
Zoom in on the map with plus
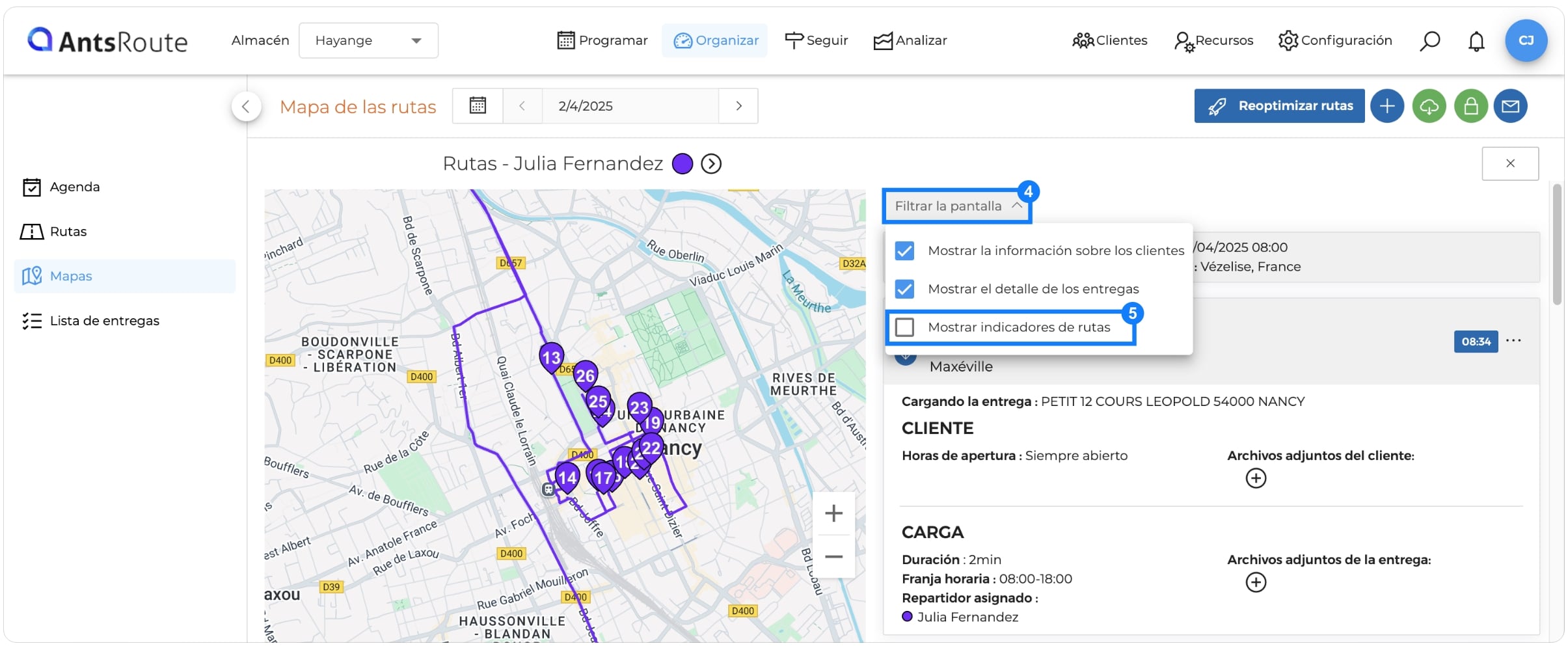[x=833, y=513]
